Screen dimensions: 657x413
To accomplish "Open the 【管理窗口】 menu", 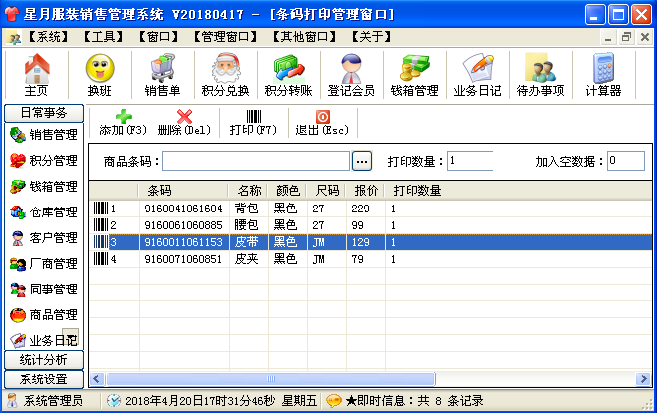I will coord(225,37).
